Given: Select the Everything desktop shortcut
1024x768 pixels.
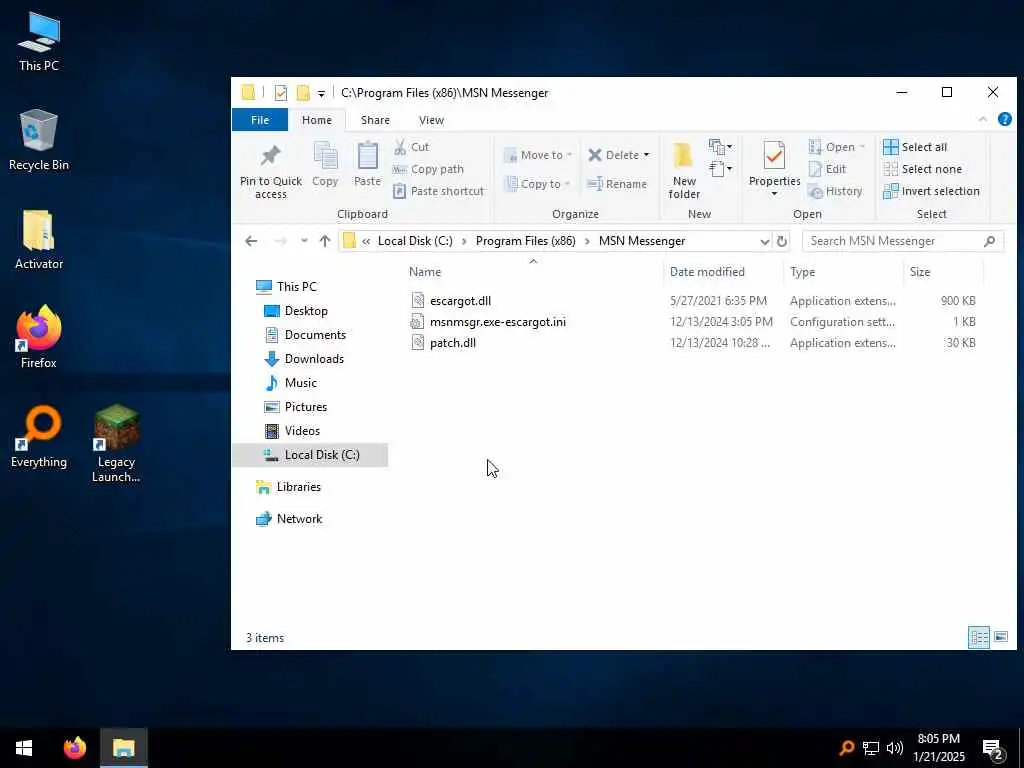Looking at the screenshot, I should (x=39, y=436).
